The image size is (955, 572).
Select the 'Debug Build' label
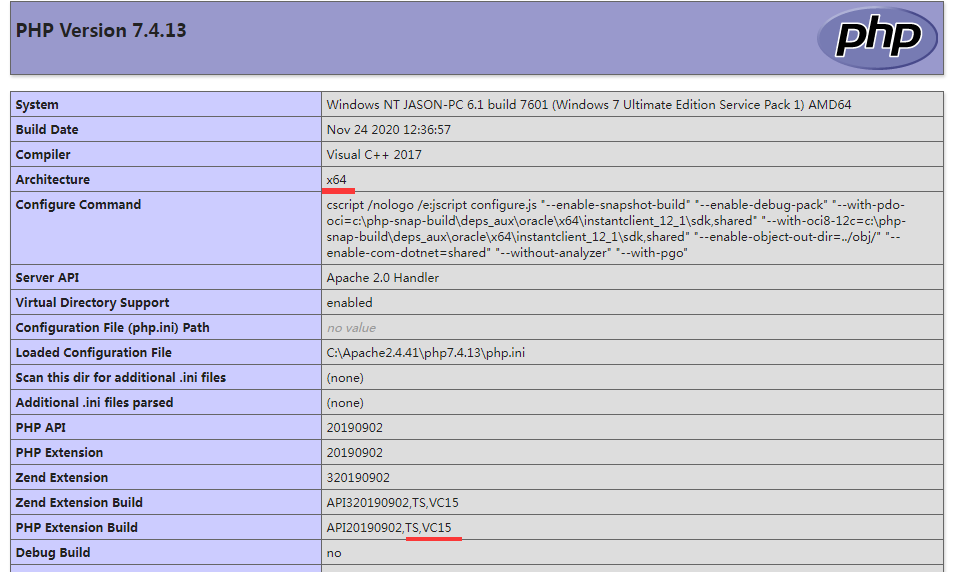[52, 553]
